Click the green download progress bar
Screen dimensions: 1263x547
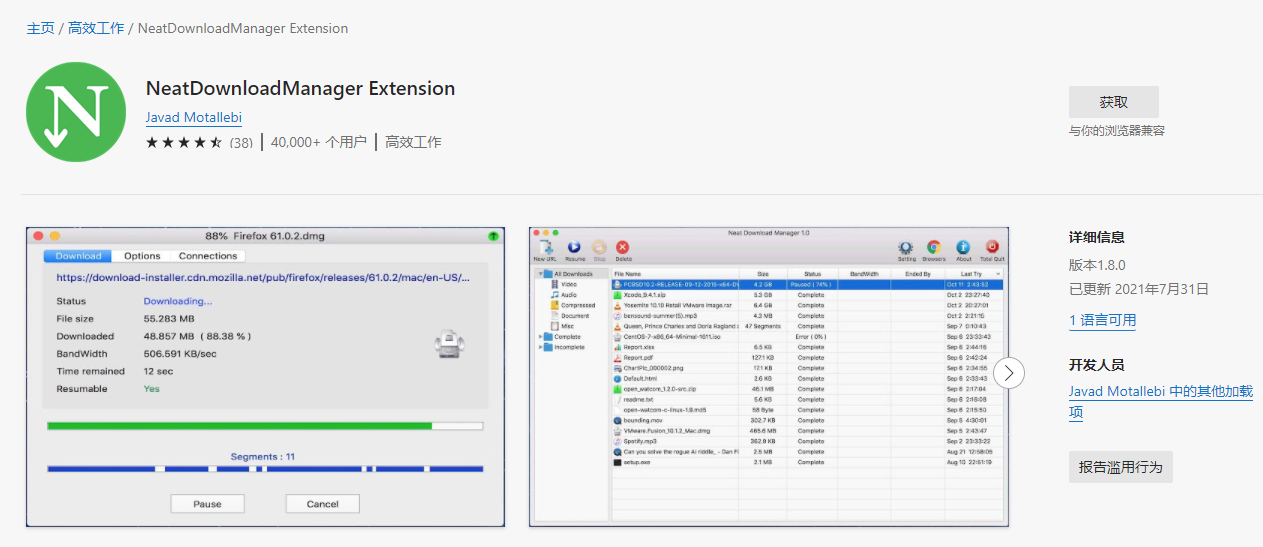point(240,426)
